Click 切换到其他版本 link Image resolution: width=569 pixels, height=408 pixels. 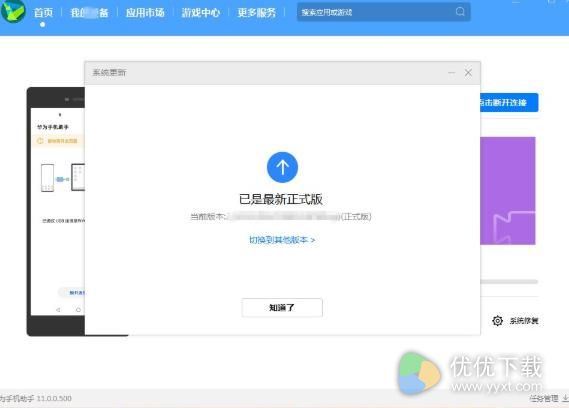coord(282,240)
